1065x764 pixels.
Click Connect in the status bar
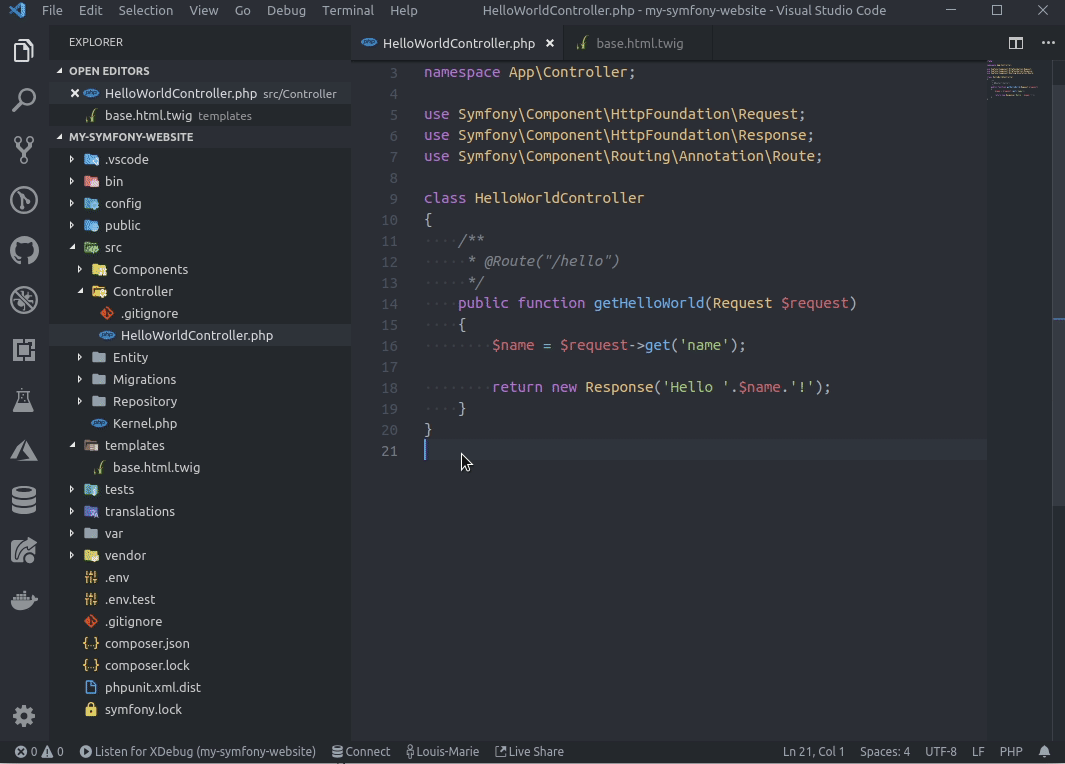[361, 751]
